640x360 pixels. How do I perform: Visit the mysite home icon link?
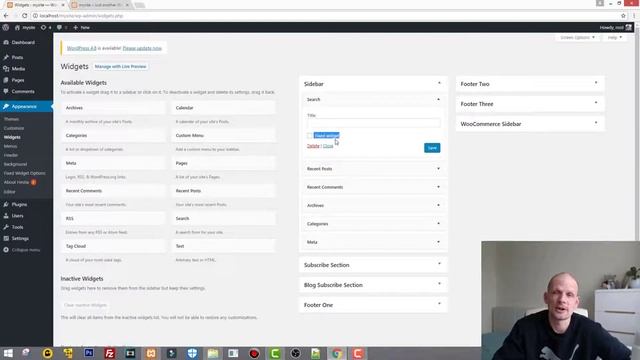[25, 27]
